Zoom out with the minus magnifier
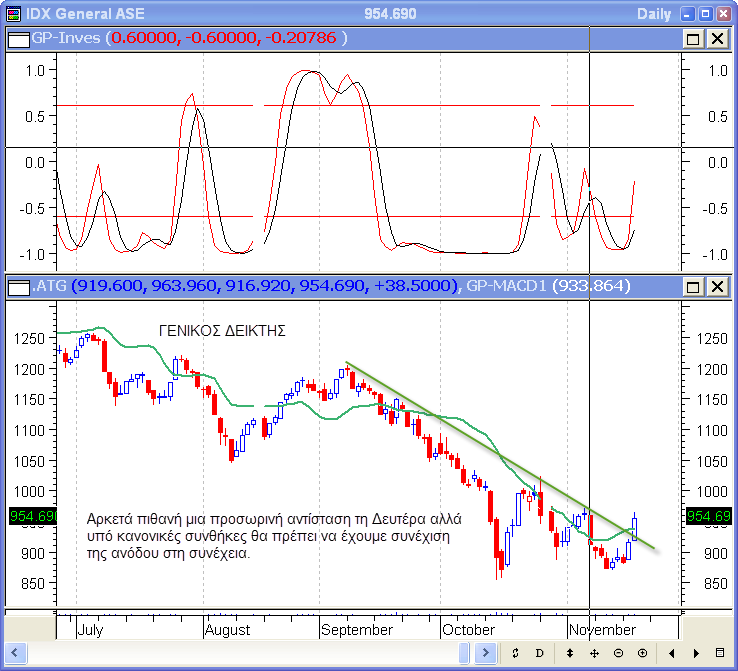 click(x=618, y=653)
